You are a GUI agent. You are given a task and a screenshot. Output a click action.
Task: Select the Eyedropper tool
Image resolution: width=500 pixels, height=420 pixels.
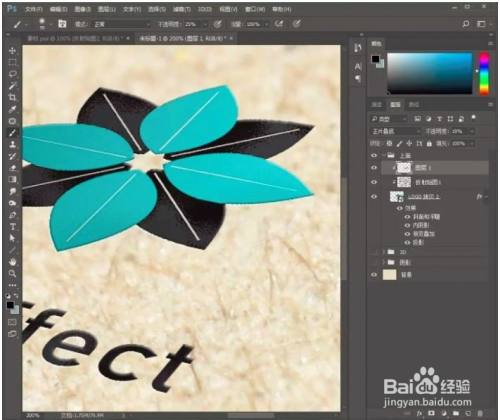coord(12,109)
